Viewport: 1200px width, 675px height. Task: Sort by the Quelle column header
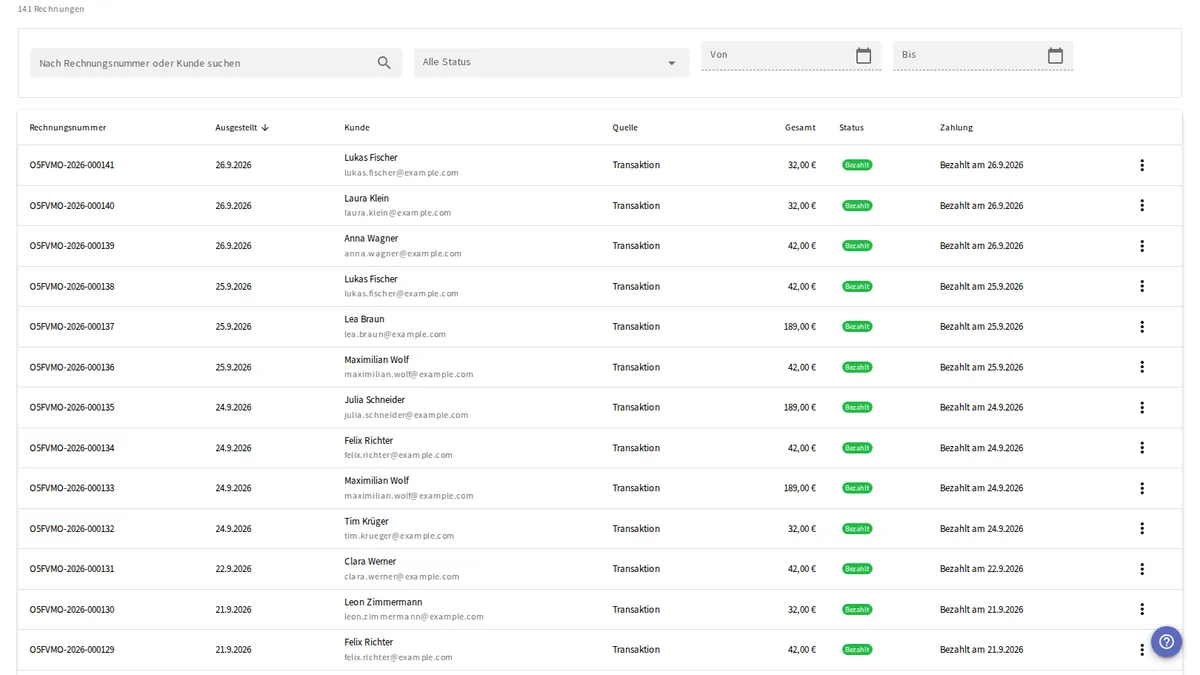coord(625,128)
